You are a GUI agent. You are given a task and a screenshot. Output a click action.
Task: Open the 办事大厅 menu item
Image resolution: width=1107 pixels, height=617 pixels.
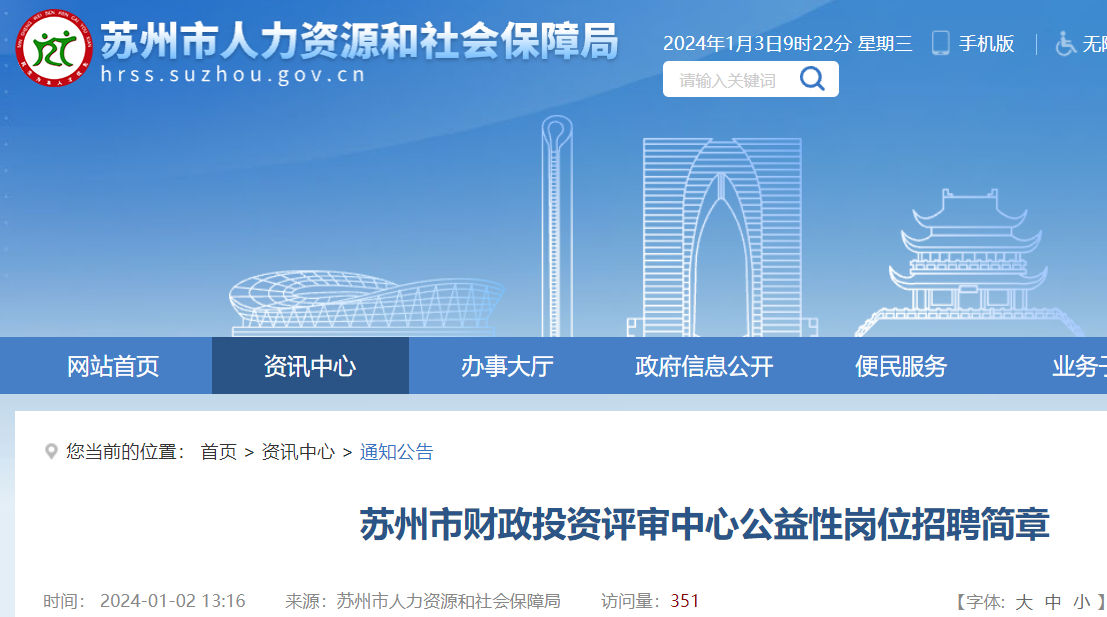click(507, 366)
